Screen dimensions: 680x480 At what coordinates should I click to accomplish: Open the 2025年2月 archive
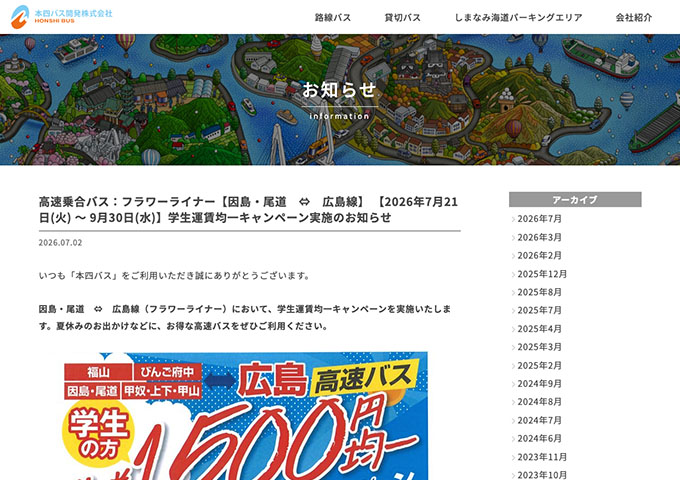[x=539, y=366]
